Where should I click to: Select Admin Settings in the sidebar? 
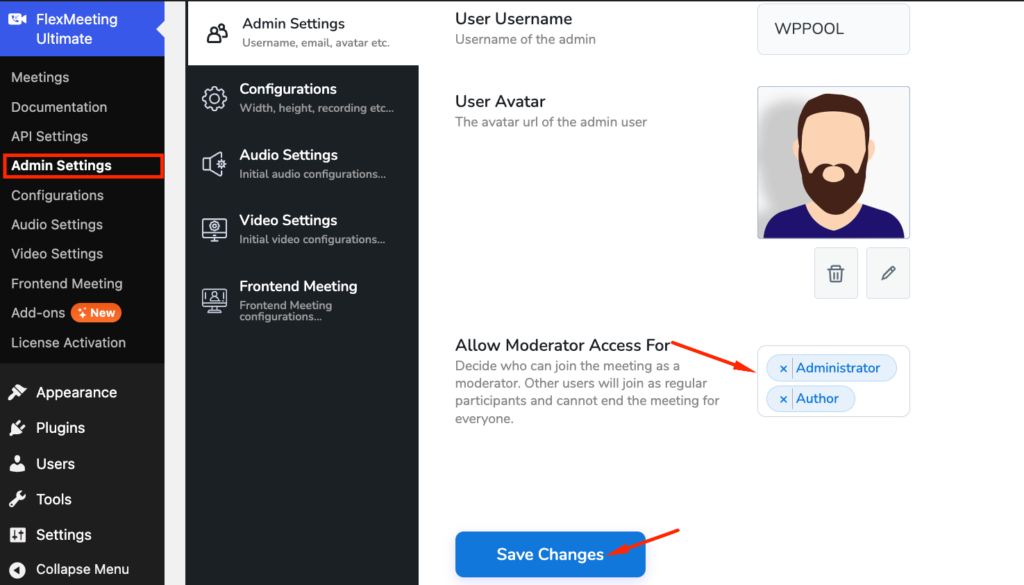pyautogui.click(x=82, y=166)
